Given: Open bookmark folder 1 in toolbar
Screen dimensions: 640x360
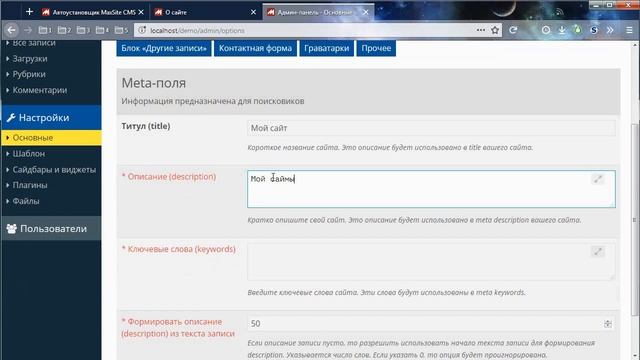Looking at the screenshot, I should click(45, 30).
